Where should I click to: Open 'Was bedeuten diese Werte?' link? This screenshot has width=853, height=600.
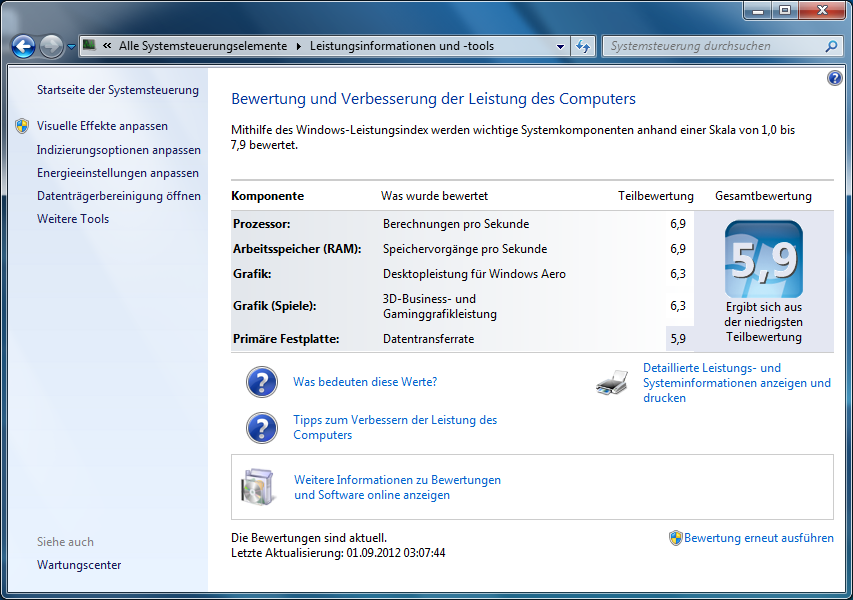coord(365,382)
